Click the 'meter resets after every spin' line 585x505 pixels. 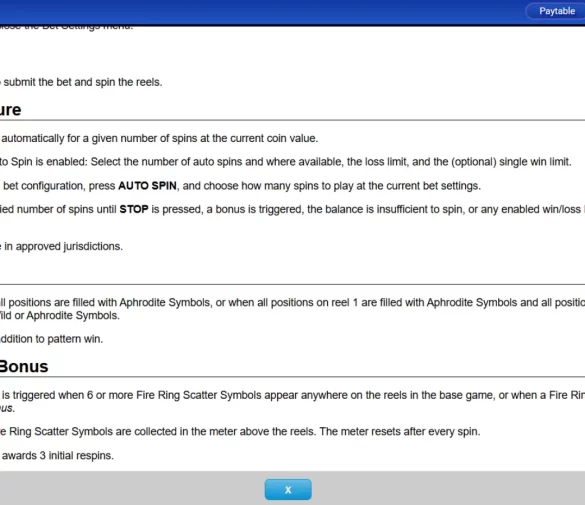point(240,432)
